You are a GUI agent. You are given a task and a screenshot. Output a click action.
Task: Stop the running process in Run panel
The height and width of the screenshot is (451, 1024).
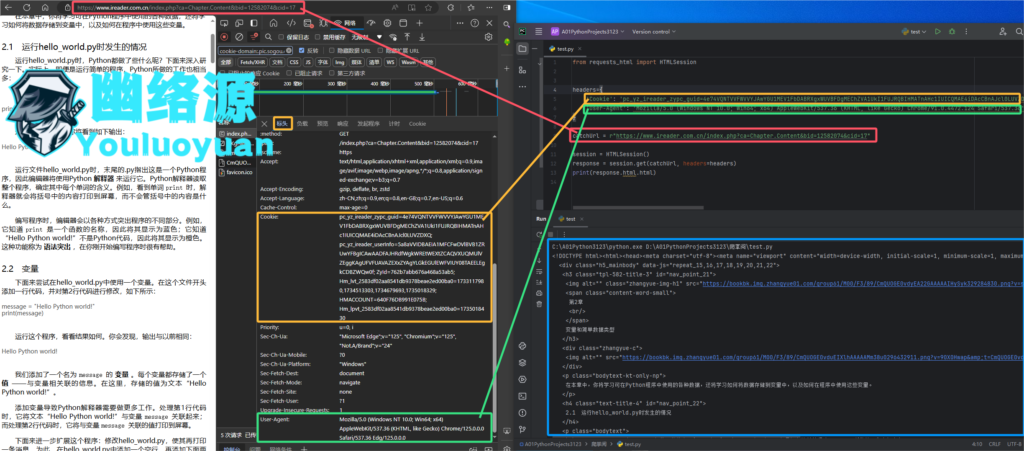click(551, 234)
